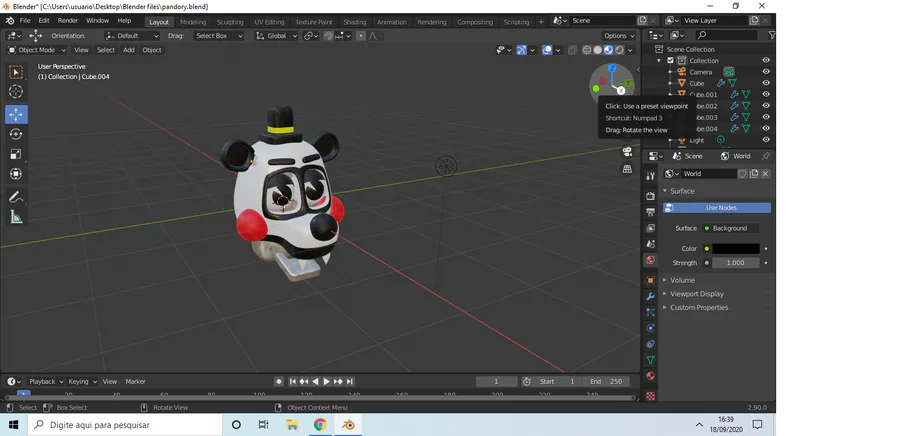The width and height of the screenshot is (900, 436).
Task: Open the shading options dropdown arrow
Action: [x=630, y=50]
